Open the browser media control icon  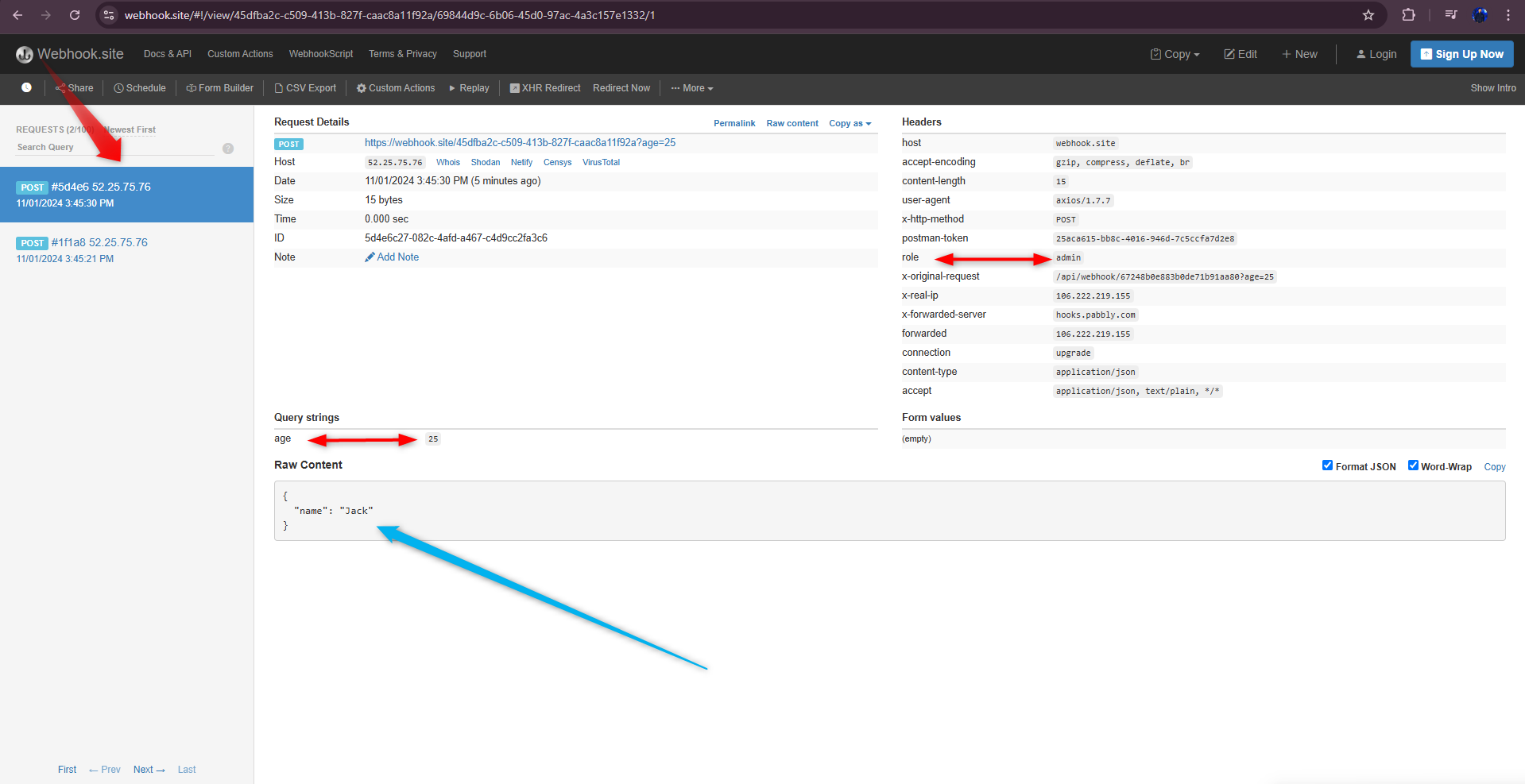coord(1451,15)
